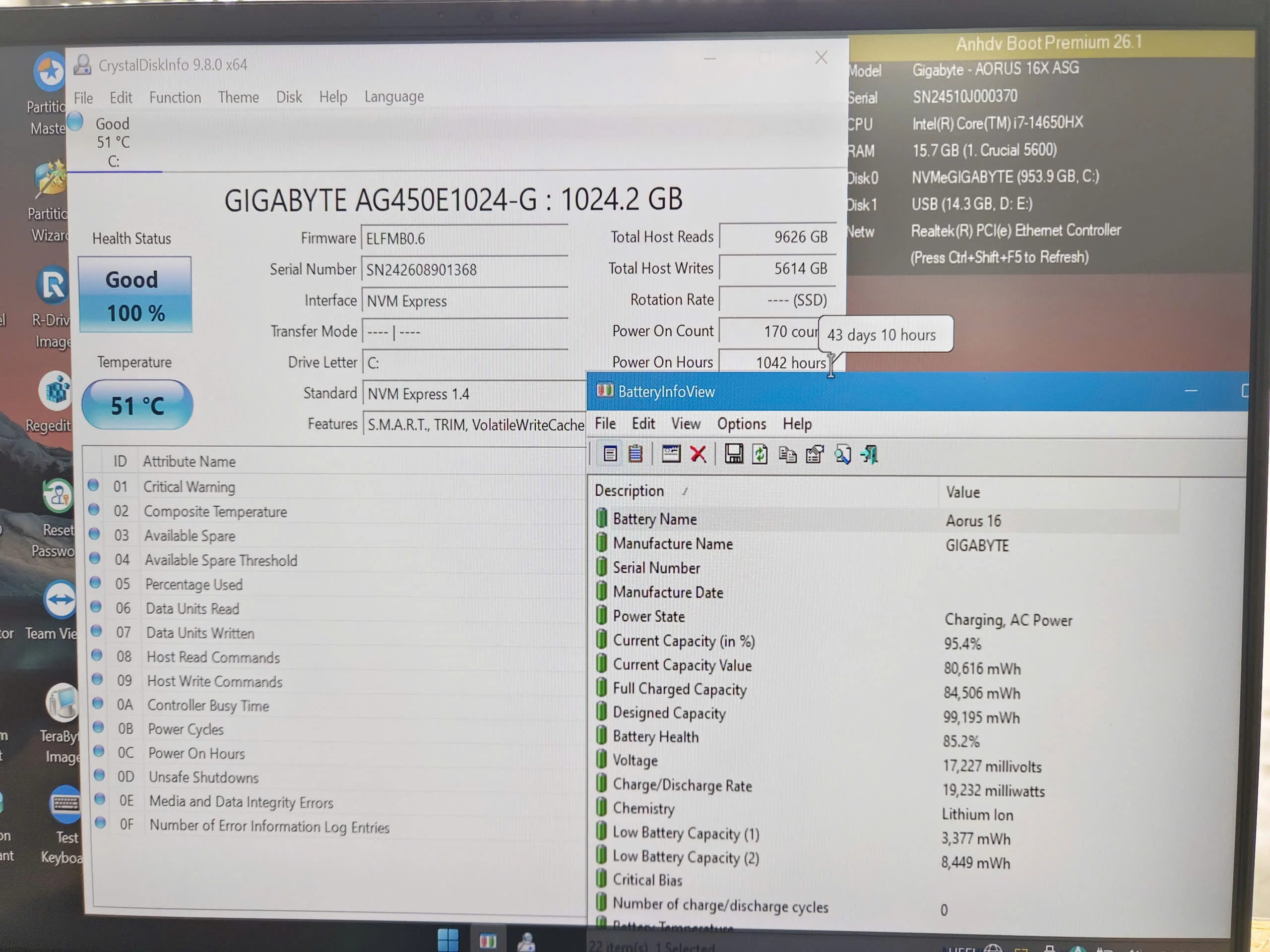Click the status circle beside Critical Warning
This screenshot has height=952, width=1270.
tap(93, 485)
